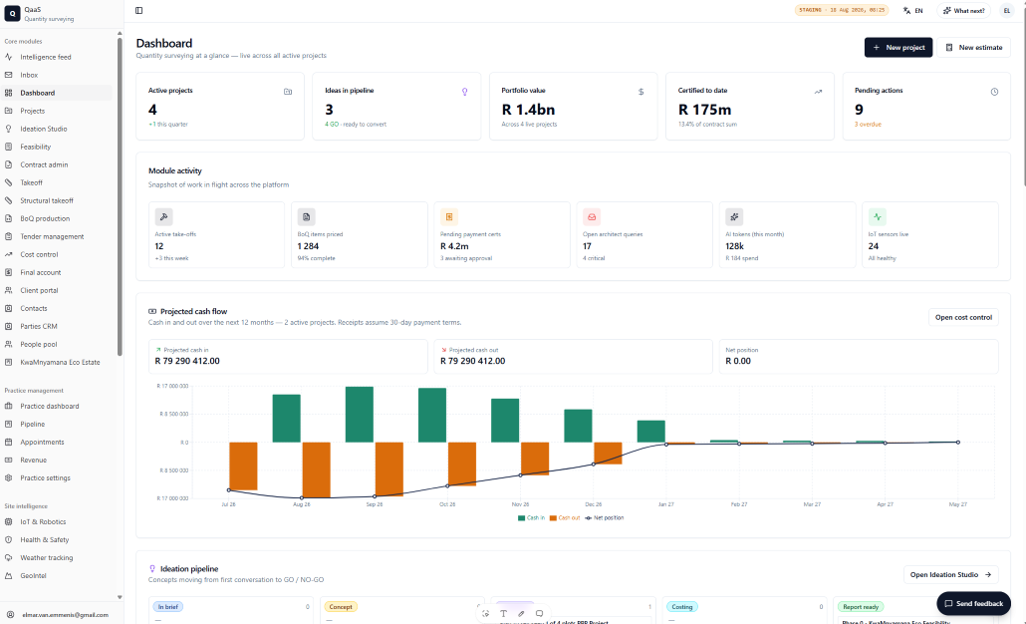Screen dimensions: 1026x624
Task: Toggle the Cash out legend entry
Action: [x=565, y=518]
